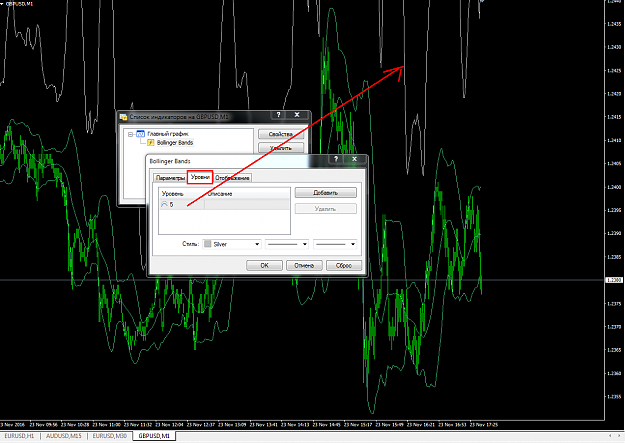Switch to the AUDUSD,M15 chart tab
This screenshot has width=625, height=443.
click(x=64, y=436)
